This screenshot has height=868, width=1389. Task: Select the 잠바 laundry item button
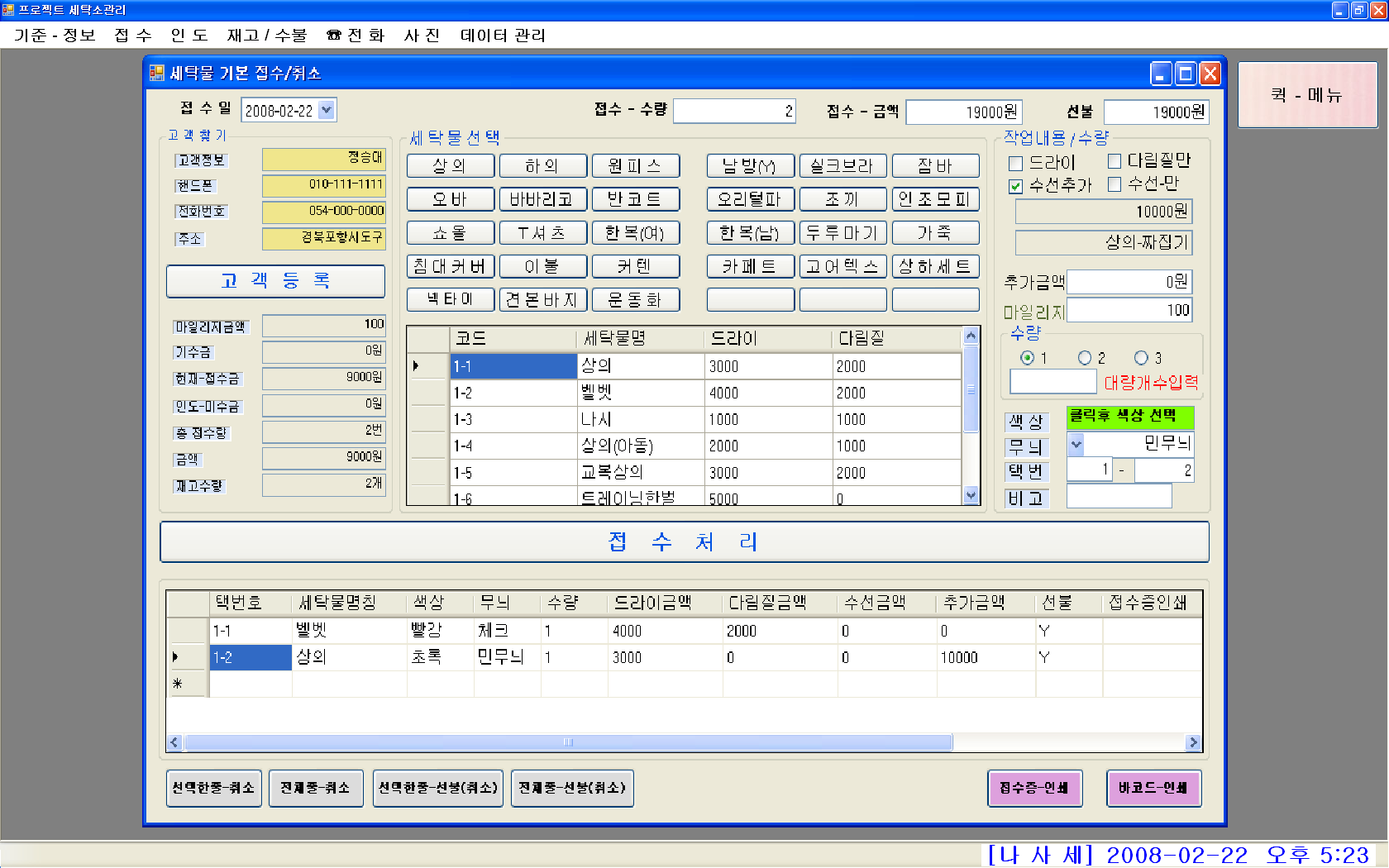click(x=936, y=166)
